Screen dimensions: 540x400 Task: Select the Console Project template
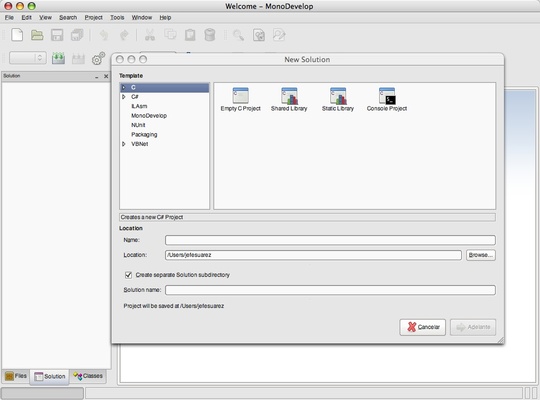point(387,100)
